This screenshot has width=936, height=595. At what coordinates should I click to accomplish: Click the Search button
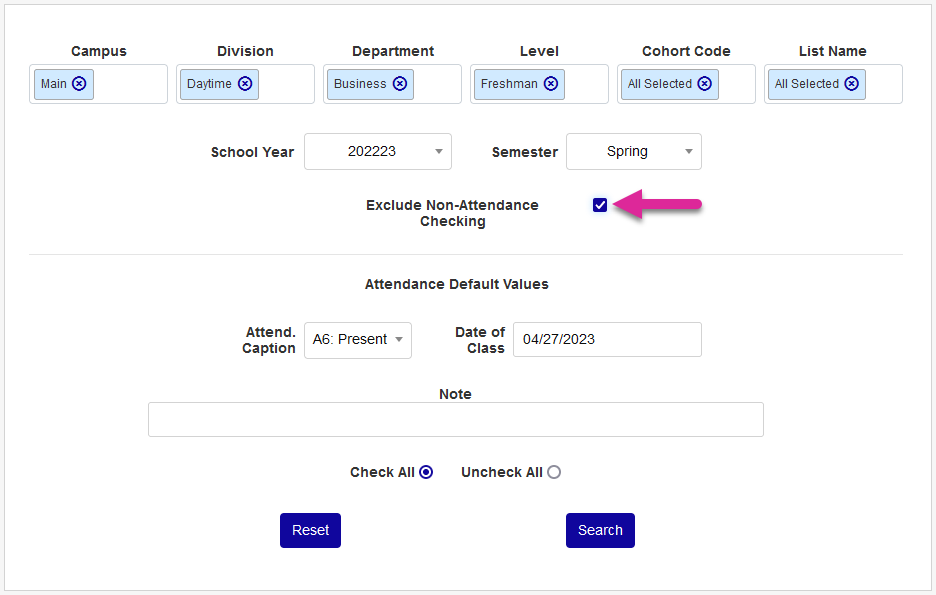pos(600,531)
